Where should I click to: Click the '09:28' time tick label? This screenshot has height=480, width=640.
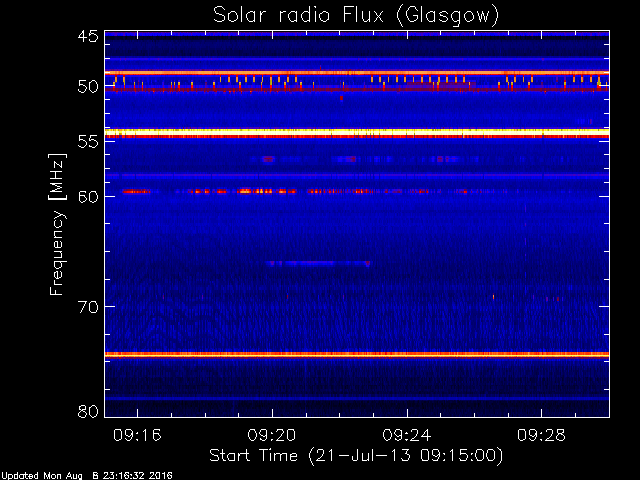(541, 435)
